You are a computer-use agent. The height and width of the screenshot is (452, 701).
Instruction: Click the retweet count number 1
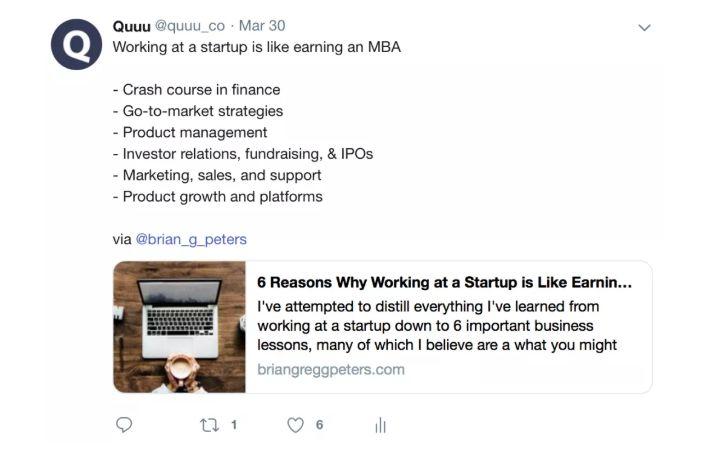[234, 425]
